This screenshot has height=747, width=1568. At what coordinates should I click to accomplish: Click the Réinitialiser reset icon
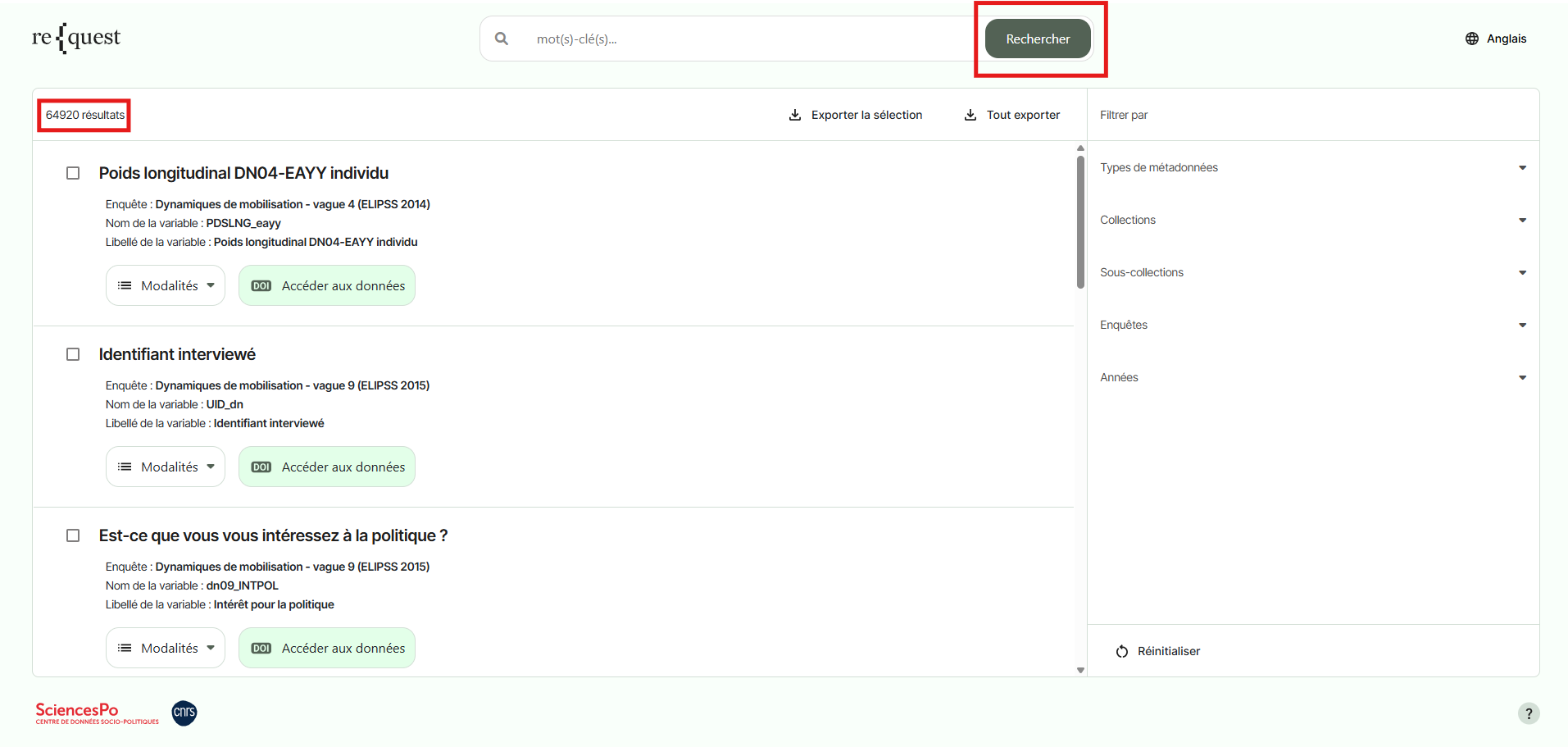point(1122,651)
